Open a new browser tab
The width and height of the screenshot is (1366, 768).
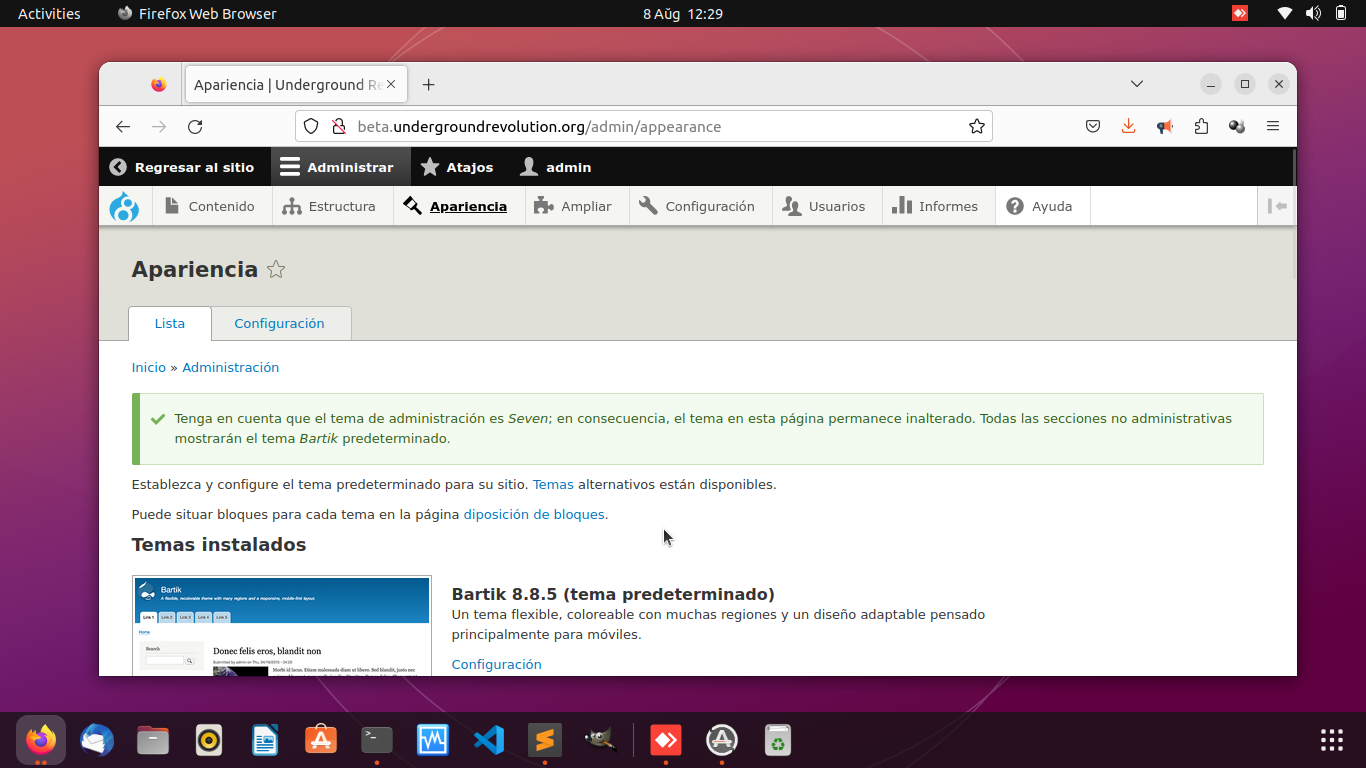[x=428, y=85]
